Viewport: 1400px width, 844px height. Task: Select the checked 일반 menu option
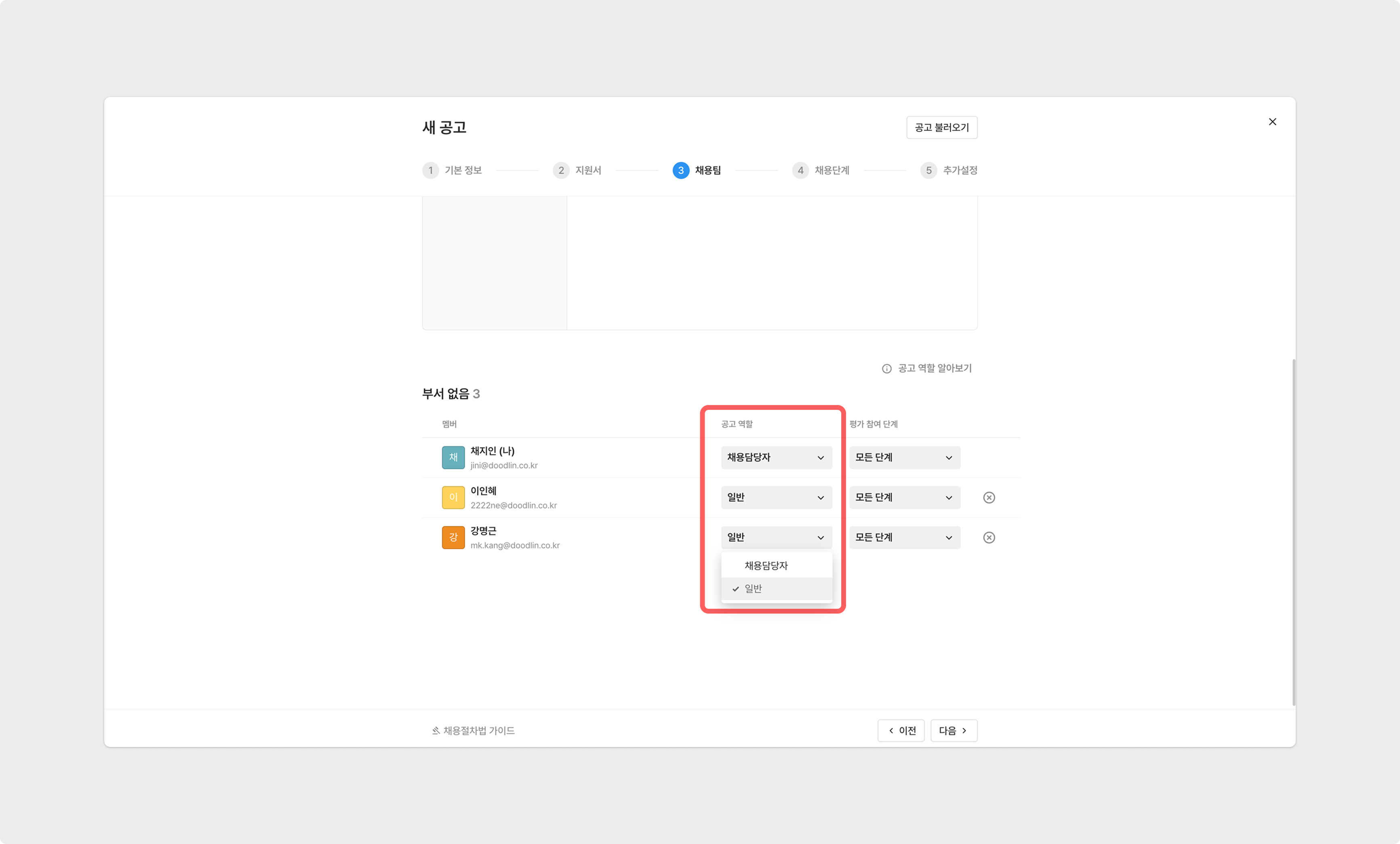click(x=754, y=589)
